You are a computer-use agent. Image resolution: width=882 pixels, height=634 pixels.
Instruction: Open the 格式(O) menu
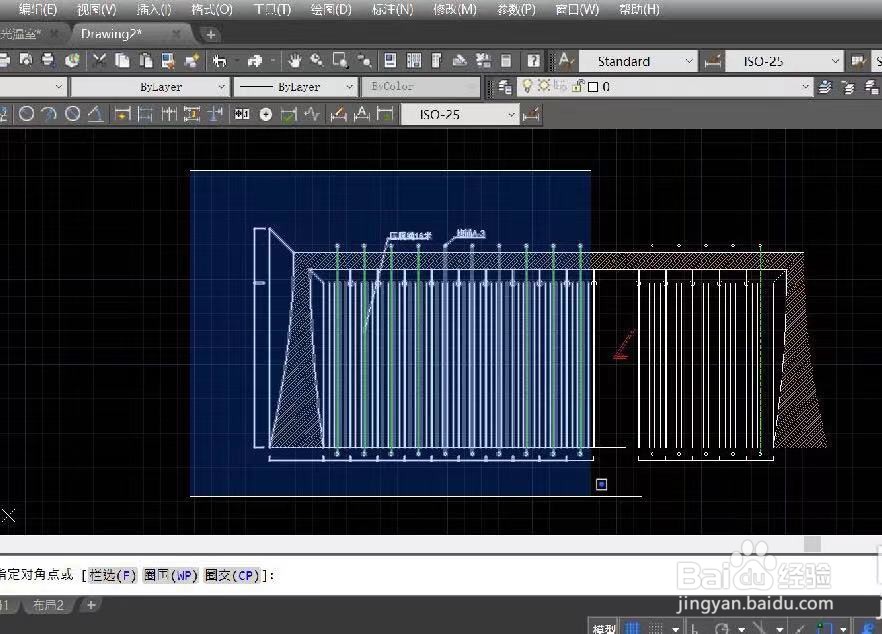[212, 9]
